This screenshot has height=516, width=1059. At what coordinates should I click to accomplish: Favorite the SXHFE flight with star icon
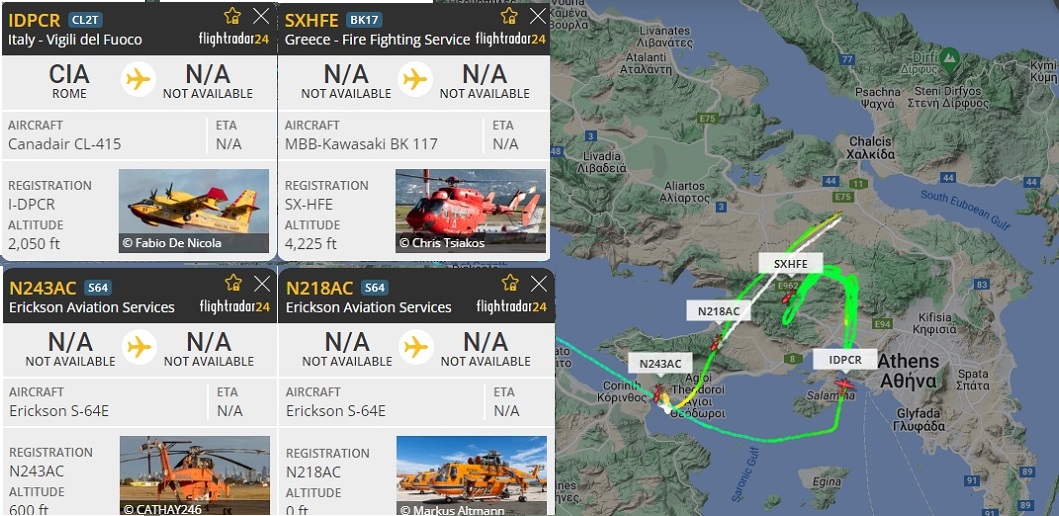click(x=509, y=16)
